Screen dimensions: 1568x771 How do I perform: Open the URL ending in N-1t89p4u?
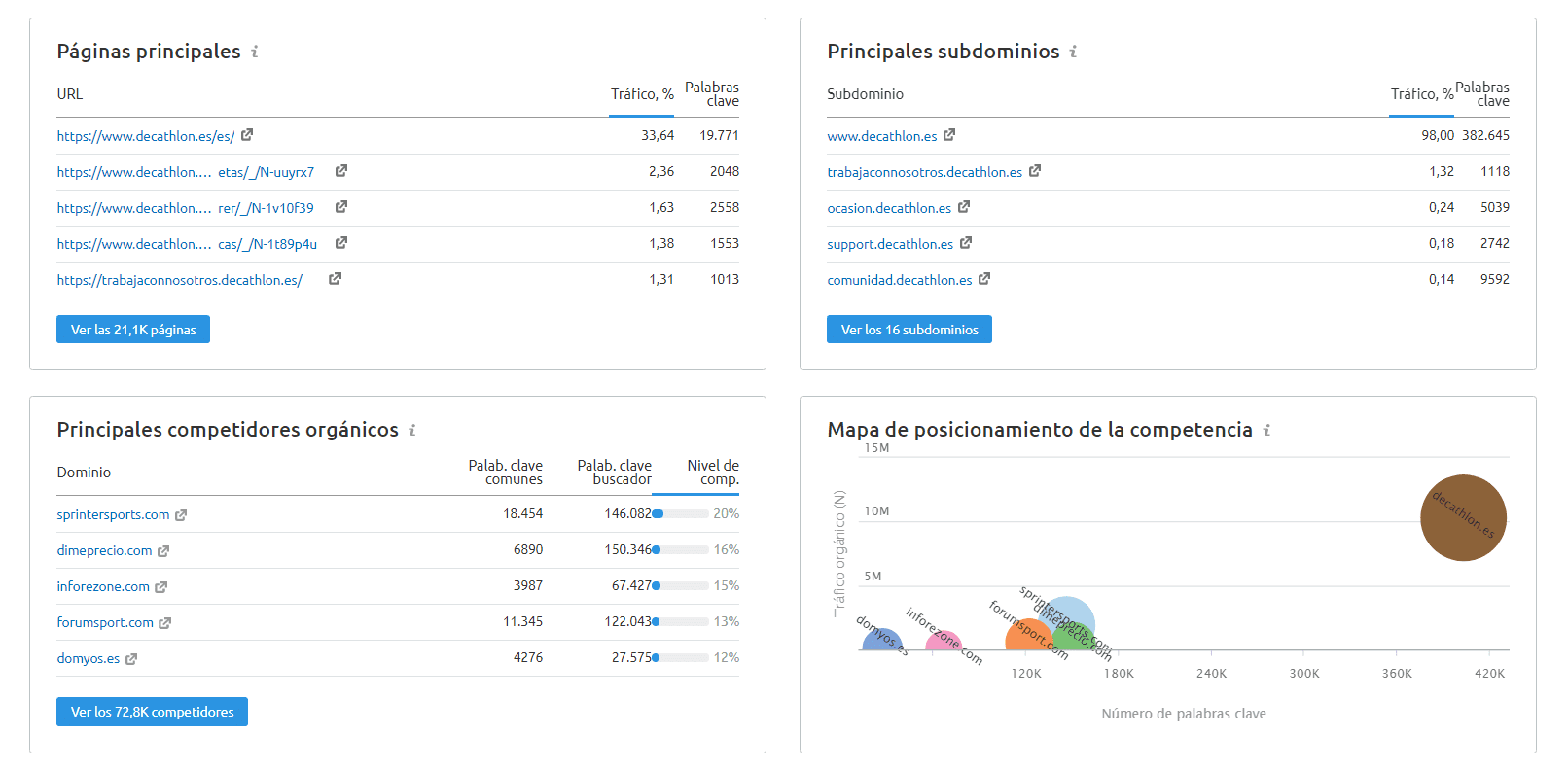[x=187, y=244]
